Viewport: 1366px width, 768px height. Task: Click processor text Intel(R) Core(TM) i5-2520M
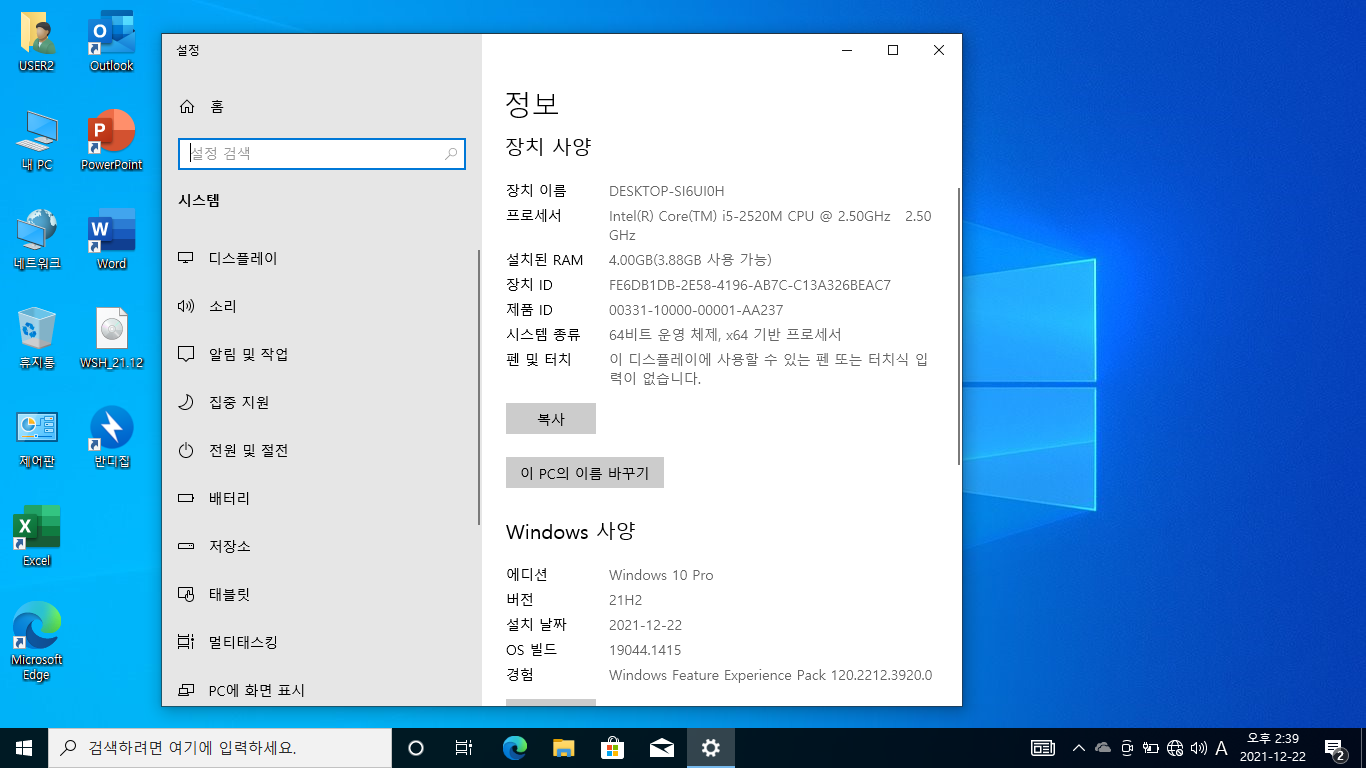(770, 225)
